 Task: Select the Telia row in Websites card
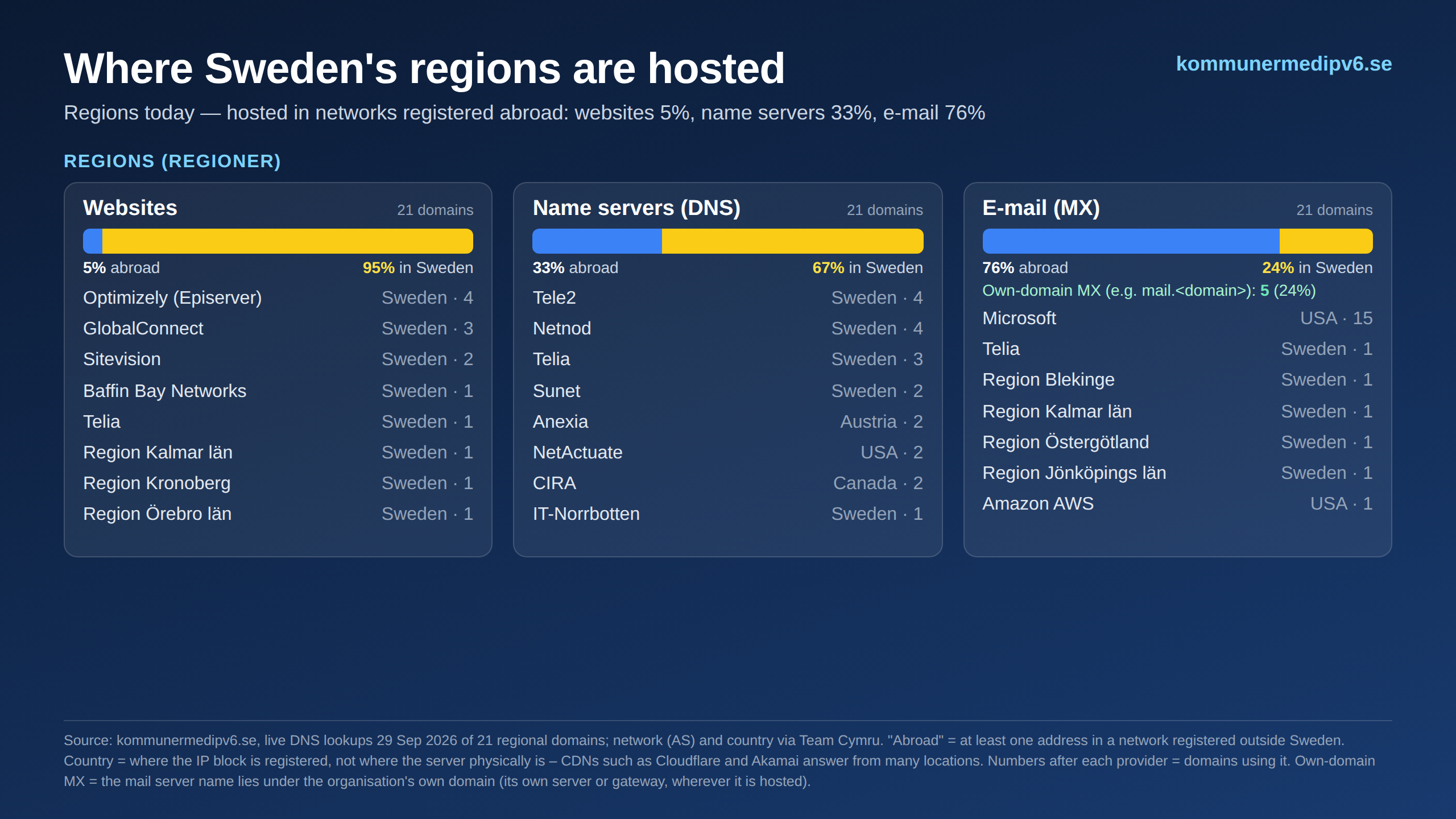pyautogui.click(x=278, y=421)
